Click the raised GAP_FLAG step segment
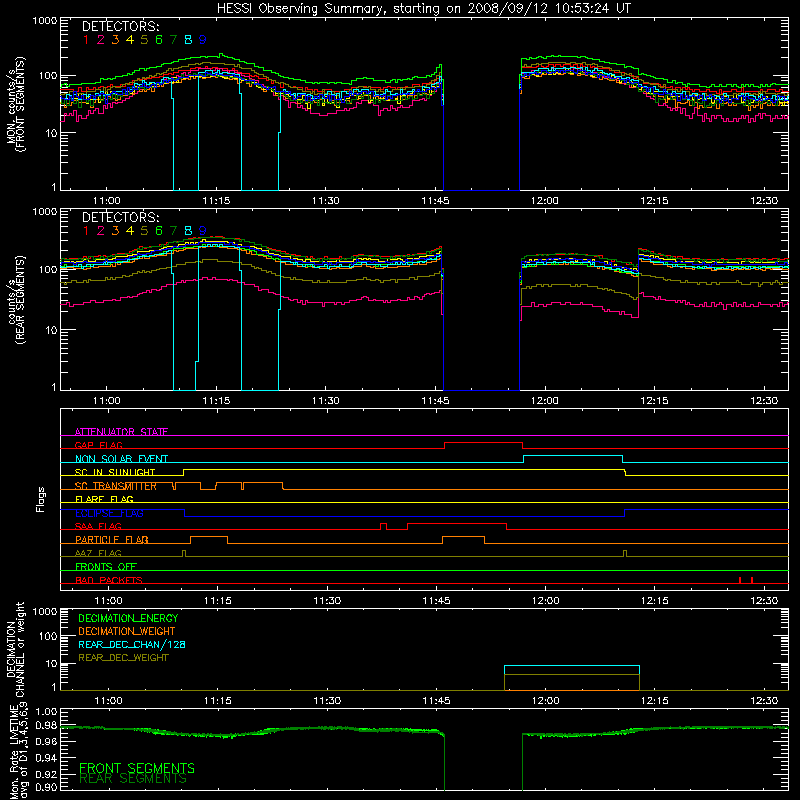This screenshot has height=800, width=800. pyautogui.click(x=484, y=443)
